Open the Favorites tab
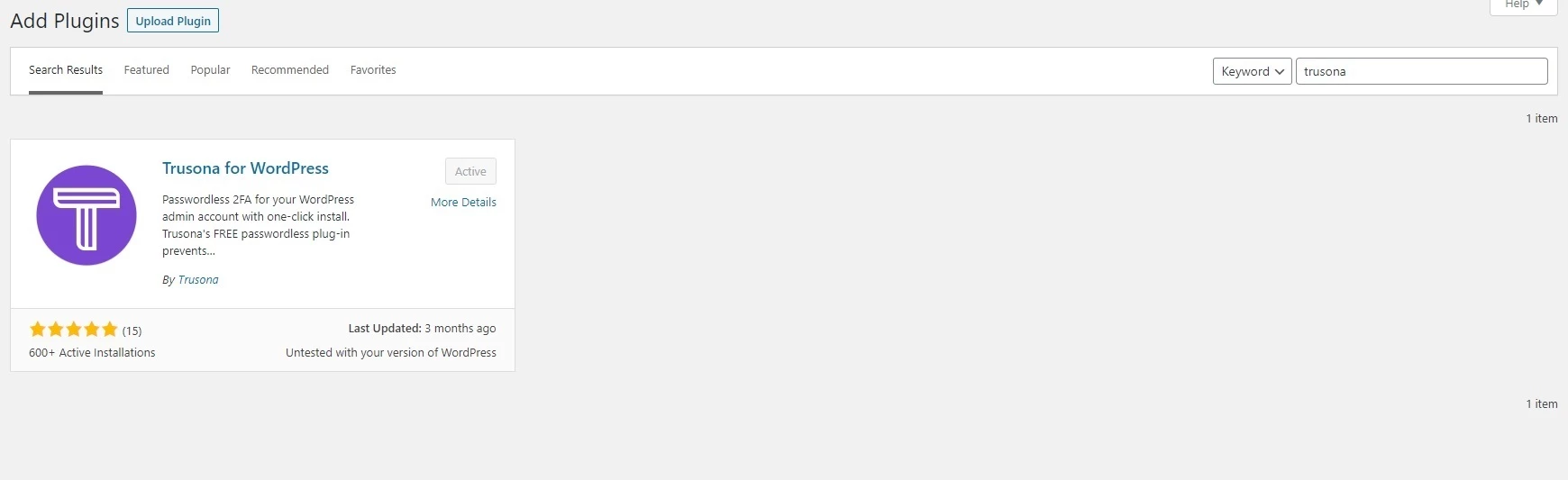The width and height of the screenshot is (1568, 480). tap(373, 70)
